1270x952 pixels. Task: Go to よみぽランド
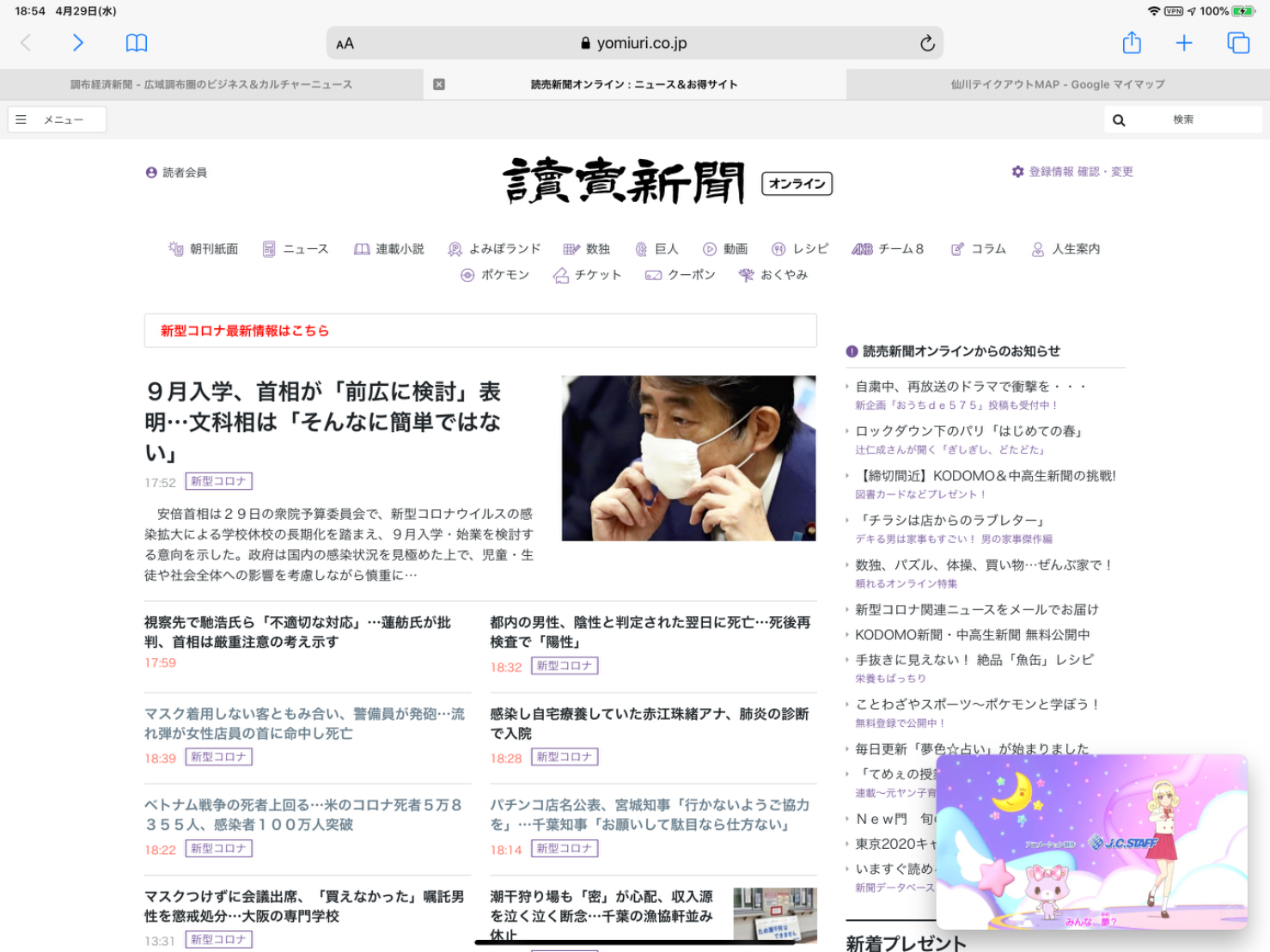click(494, 249)
